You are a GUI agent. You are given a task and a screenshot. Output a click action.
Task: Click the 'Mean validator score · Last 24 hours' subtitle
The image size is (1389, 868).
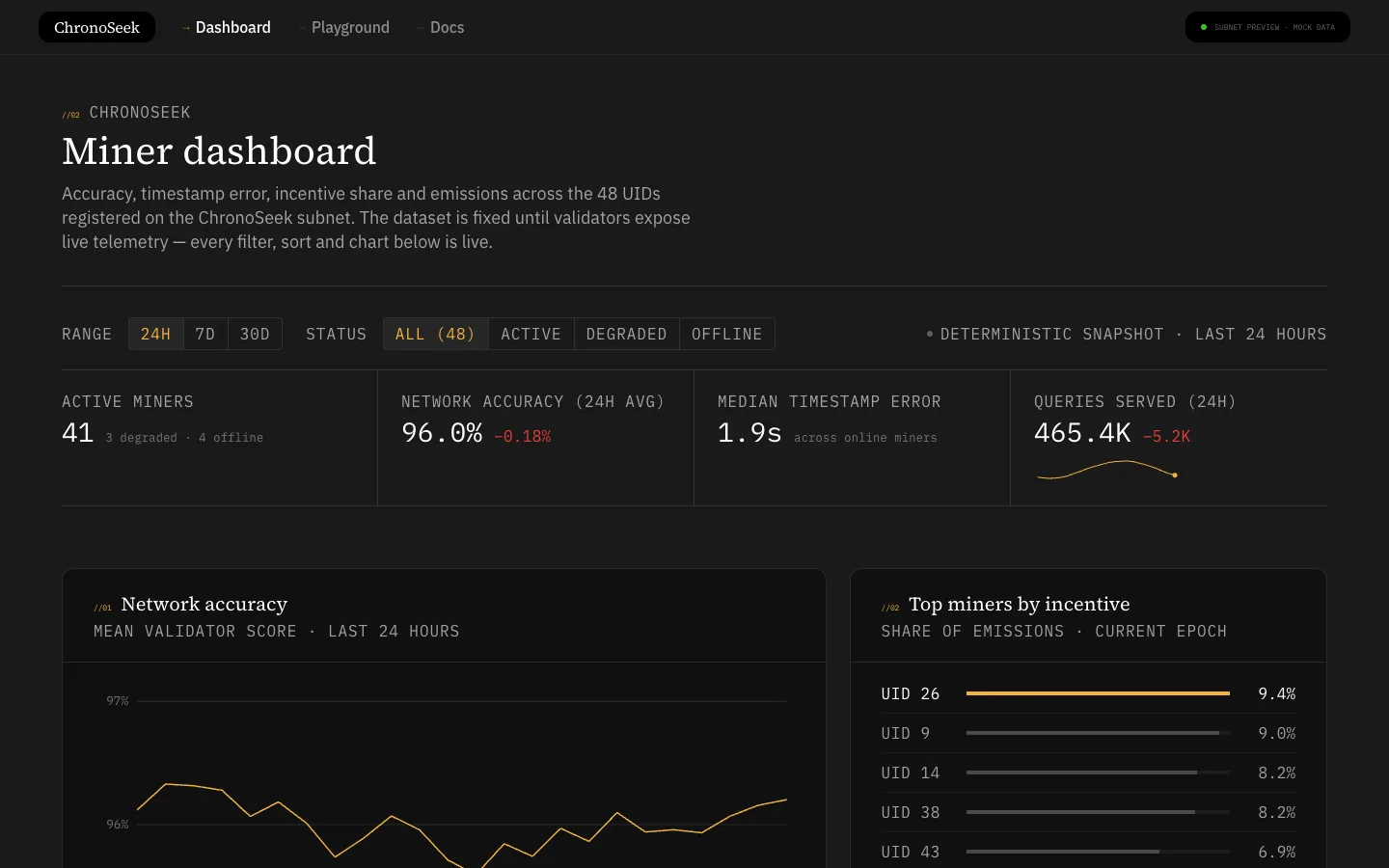tap(277, 632)
